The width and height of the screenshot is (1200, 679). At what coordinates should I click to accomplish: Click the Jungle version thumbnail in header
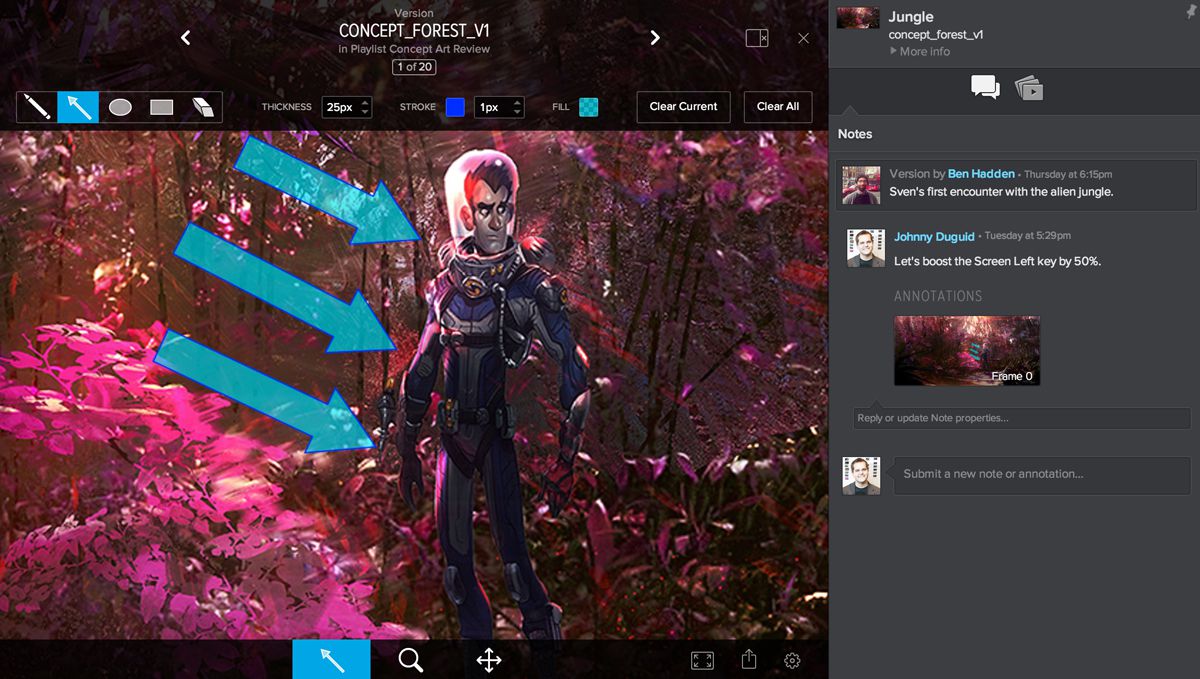pyautogui.click(x=858, y=18)
